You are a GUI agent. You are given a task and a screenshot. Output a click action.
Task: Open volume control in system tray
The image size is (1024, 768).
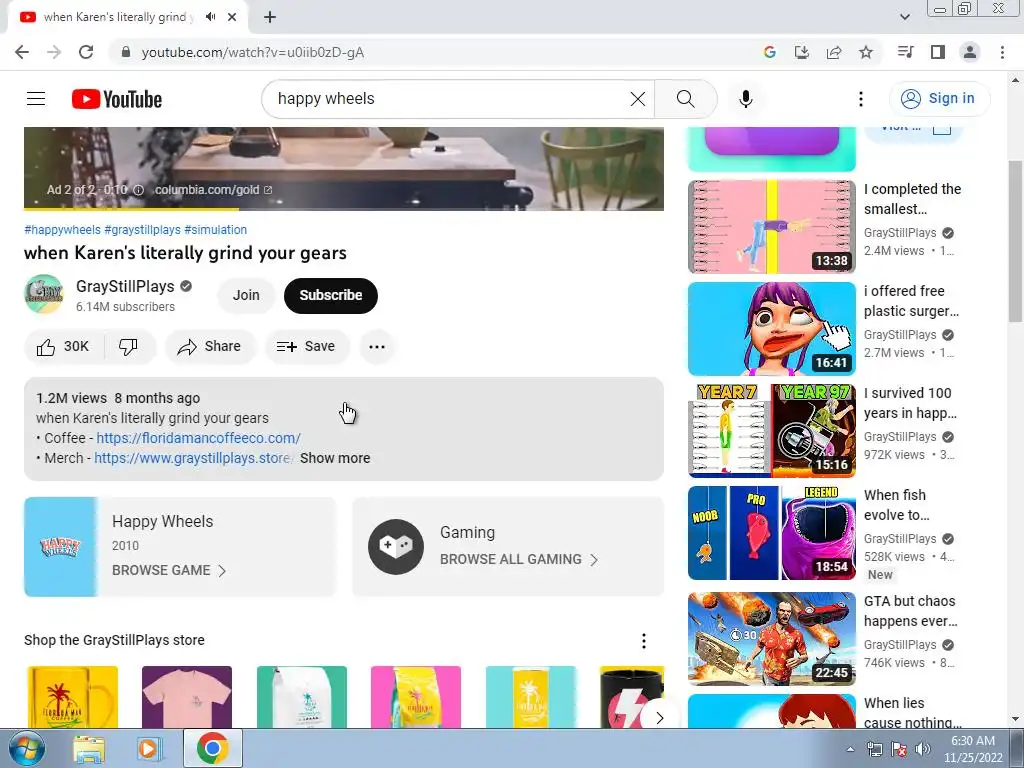[923, 749]
